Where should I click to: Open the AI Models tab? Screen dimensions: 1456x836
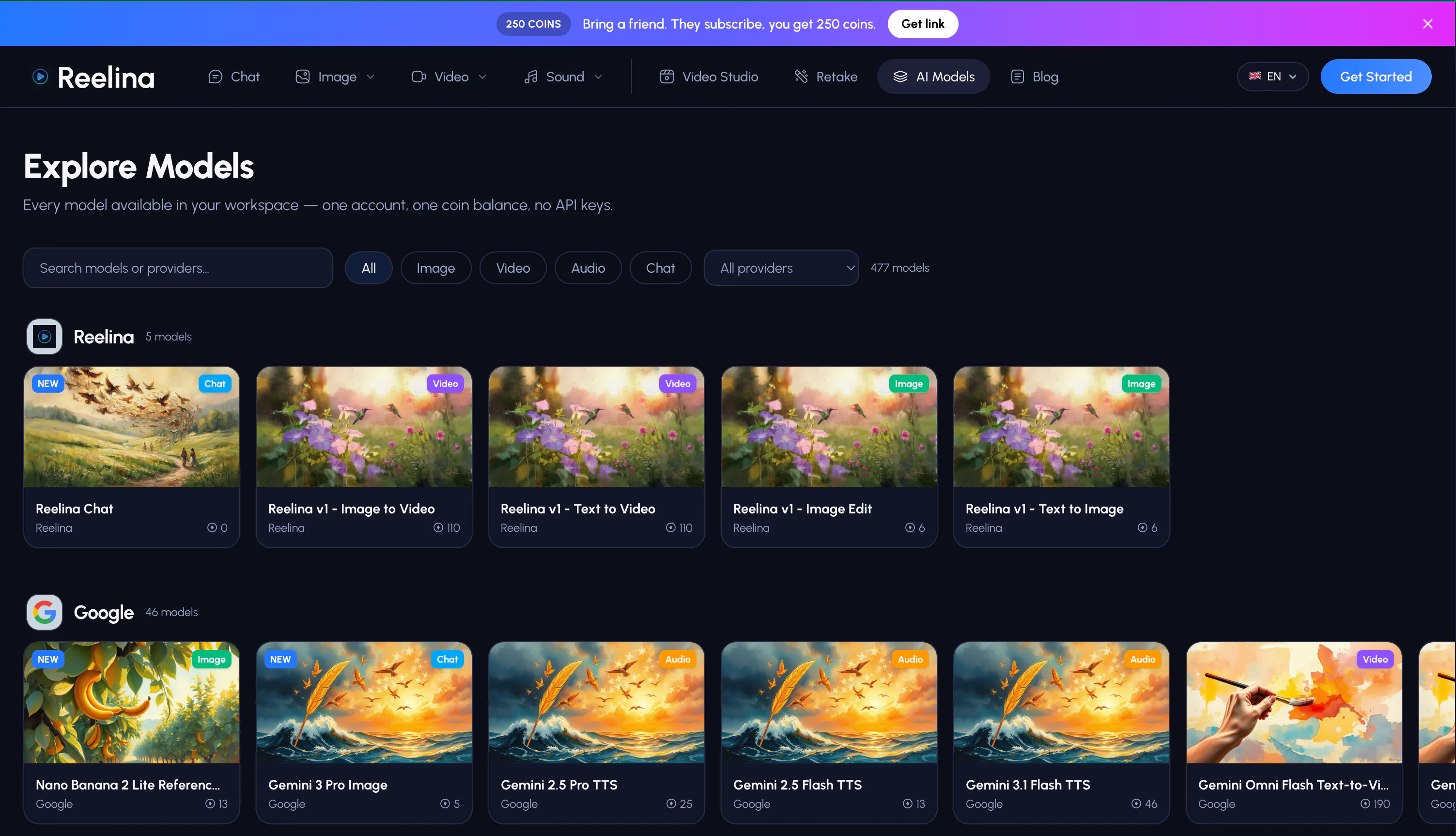933,77
